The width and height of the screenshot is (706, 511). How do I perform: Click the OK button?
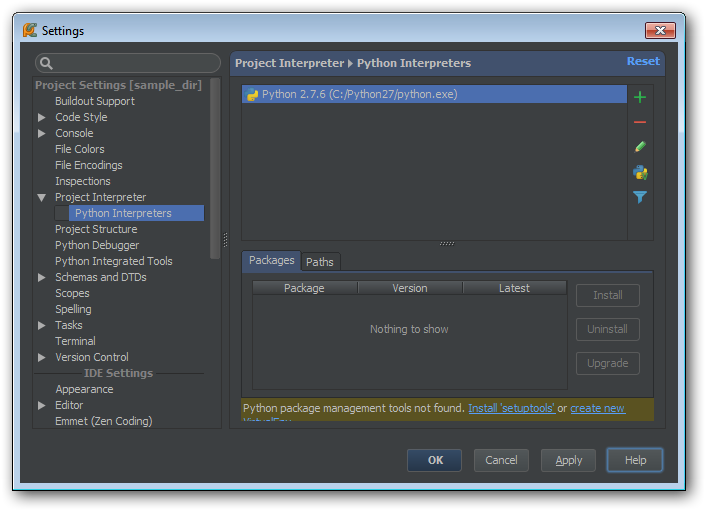[x=435, y=460]
